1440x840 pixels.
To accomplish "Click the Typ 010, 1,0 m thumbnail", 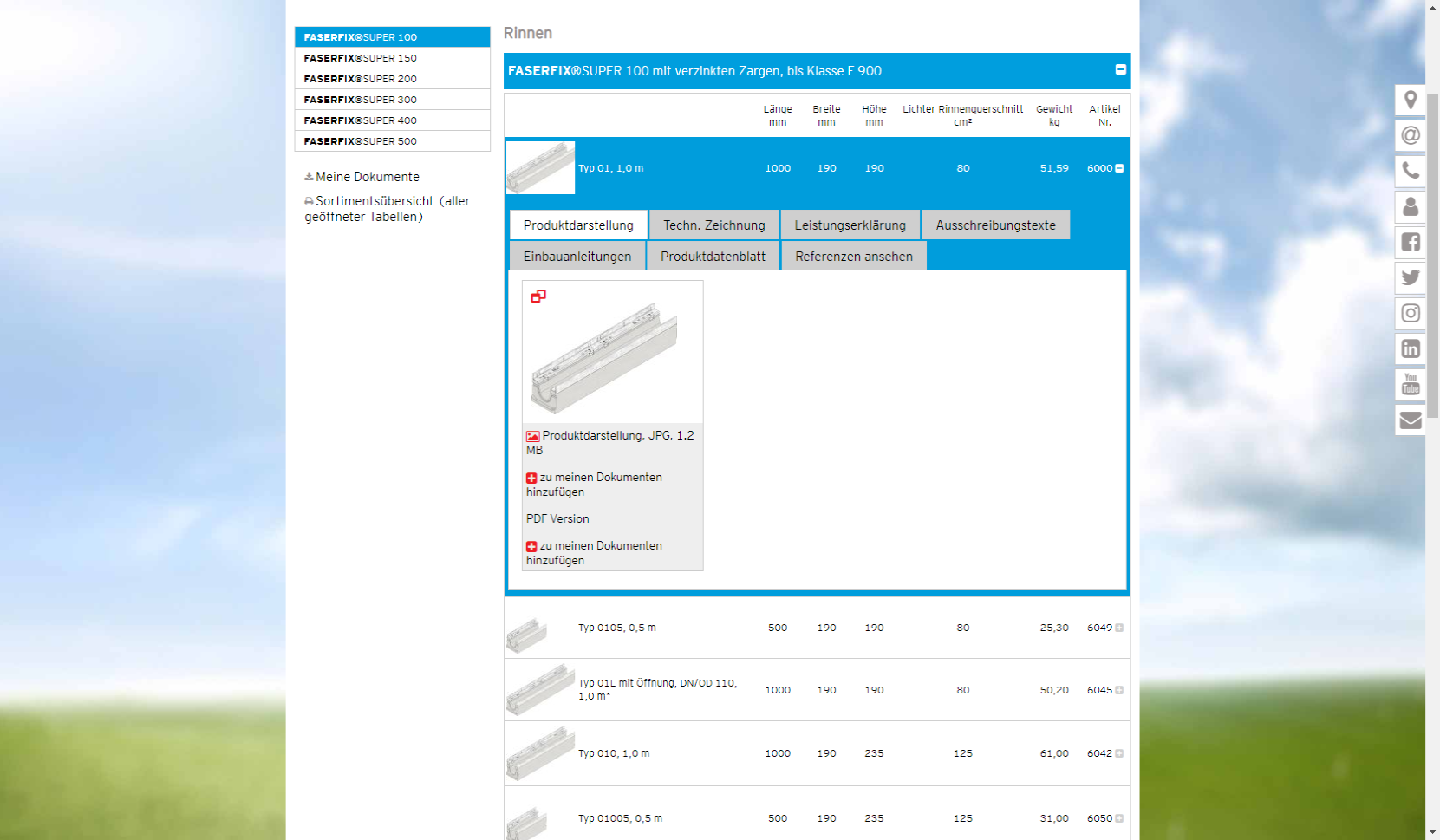I will (540, 753).
